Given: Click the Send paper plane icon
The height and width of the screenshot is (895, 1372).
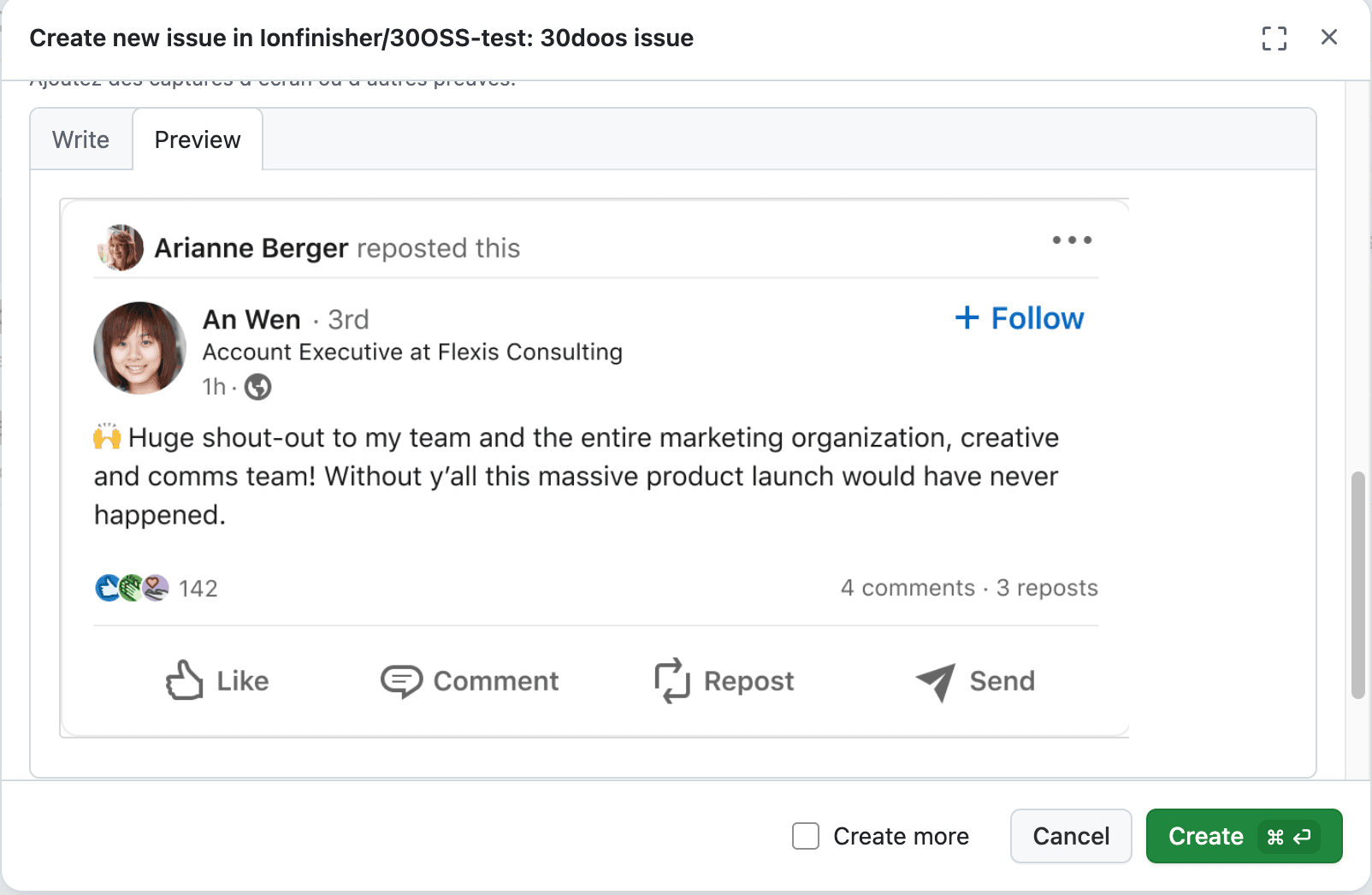Looking at the screenshot, I should pos(936,681).
